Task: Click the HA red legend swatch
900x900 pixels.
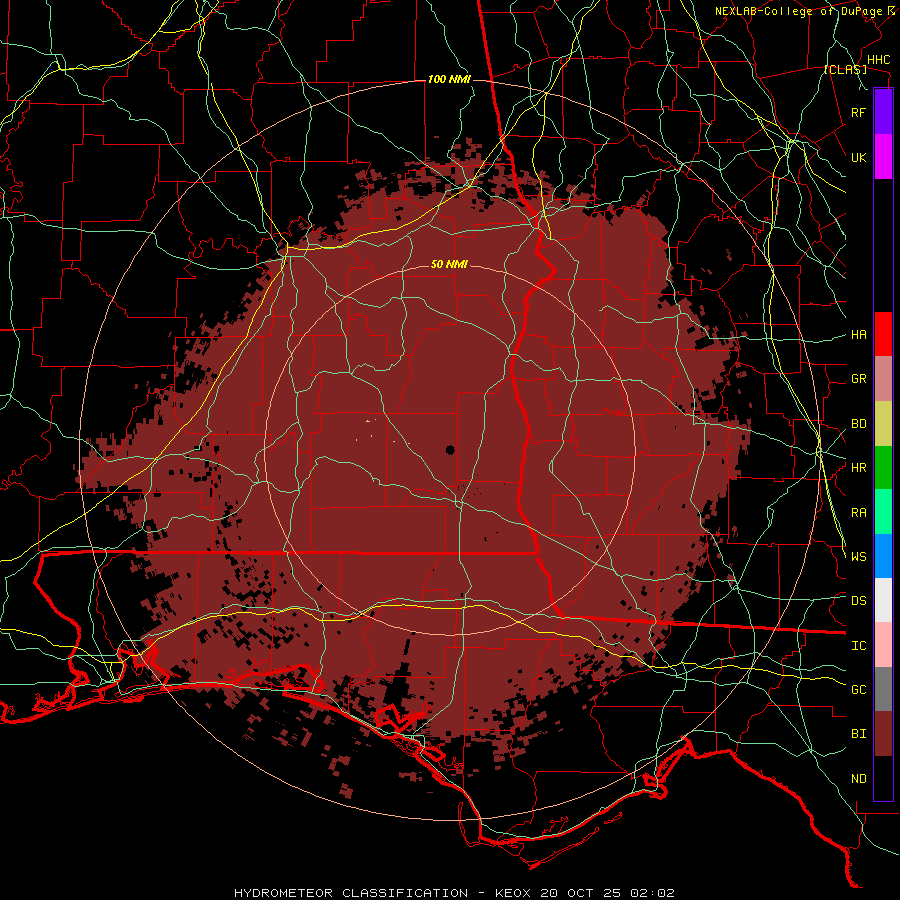Action: click(x=883, y=334)
